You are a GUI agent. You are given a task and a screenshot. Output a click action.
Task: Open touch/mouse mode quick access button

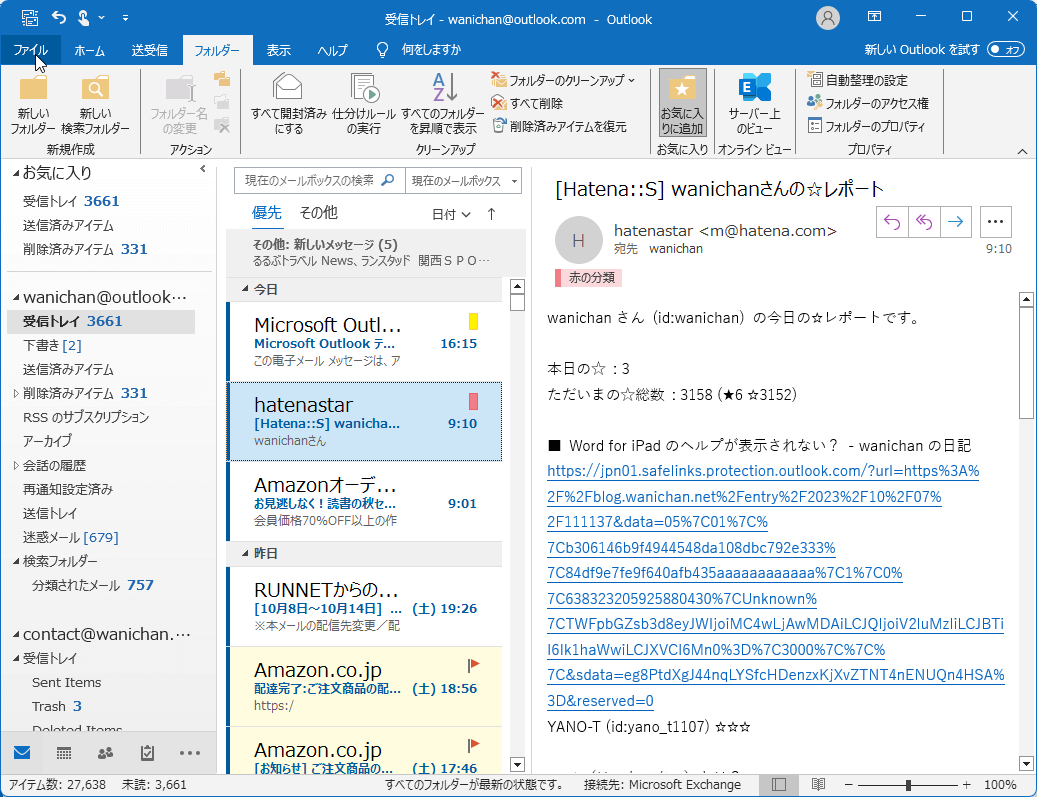point(83,18)
